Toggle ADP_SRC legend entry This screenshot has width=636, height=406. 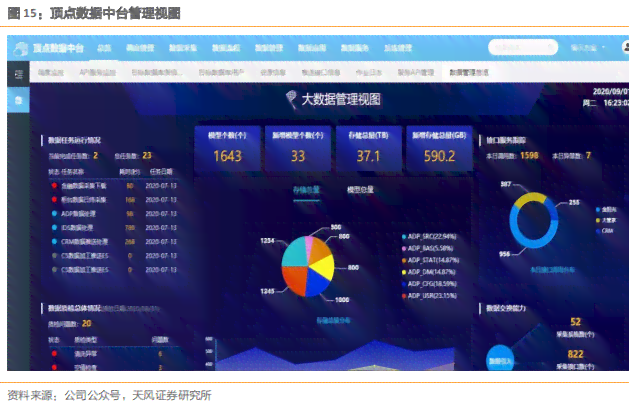tap(430, 236)
